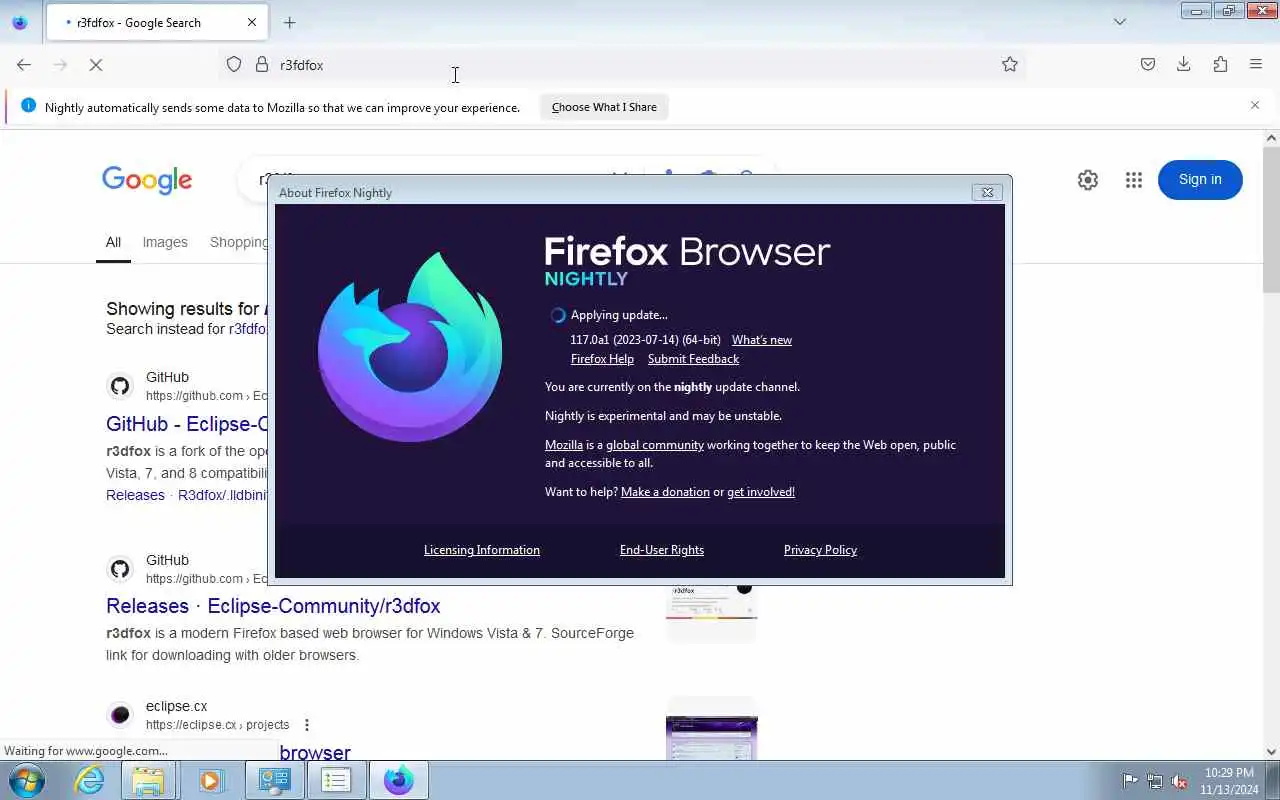Open Licensing Information link

point(482,550)
